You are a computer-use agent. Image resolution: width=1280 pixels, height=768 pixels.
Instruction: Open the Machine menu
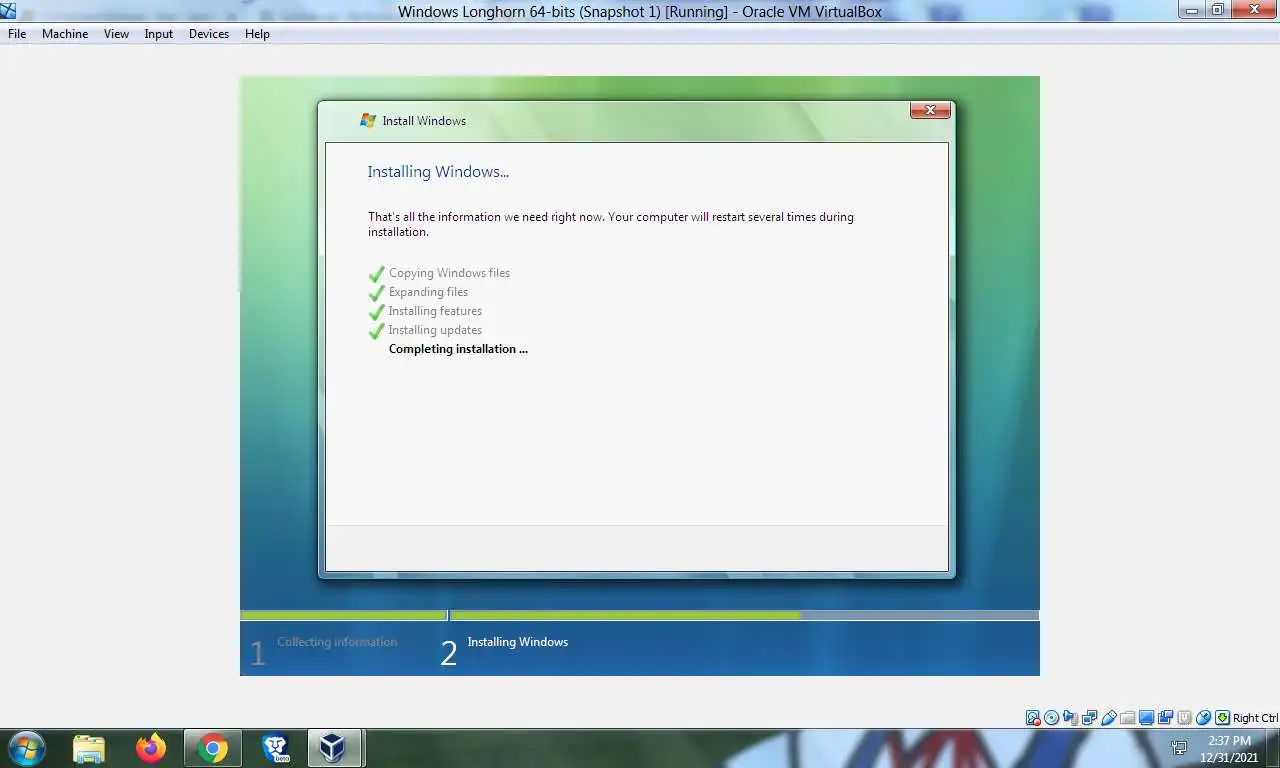coord(65,33)
